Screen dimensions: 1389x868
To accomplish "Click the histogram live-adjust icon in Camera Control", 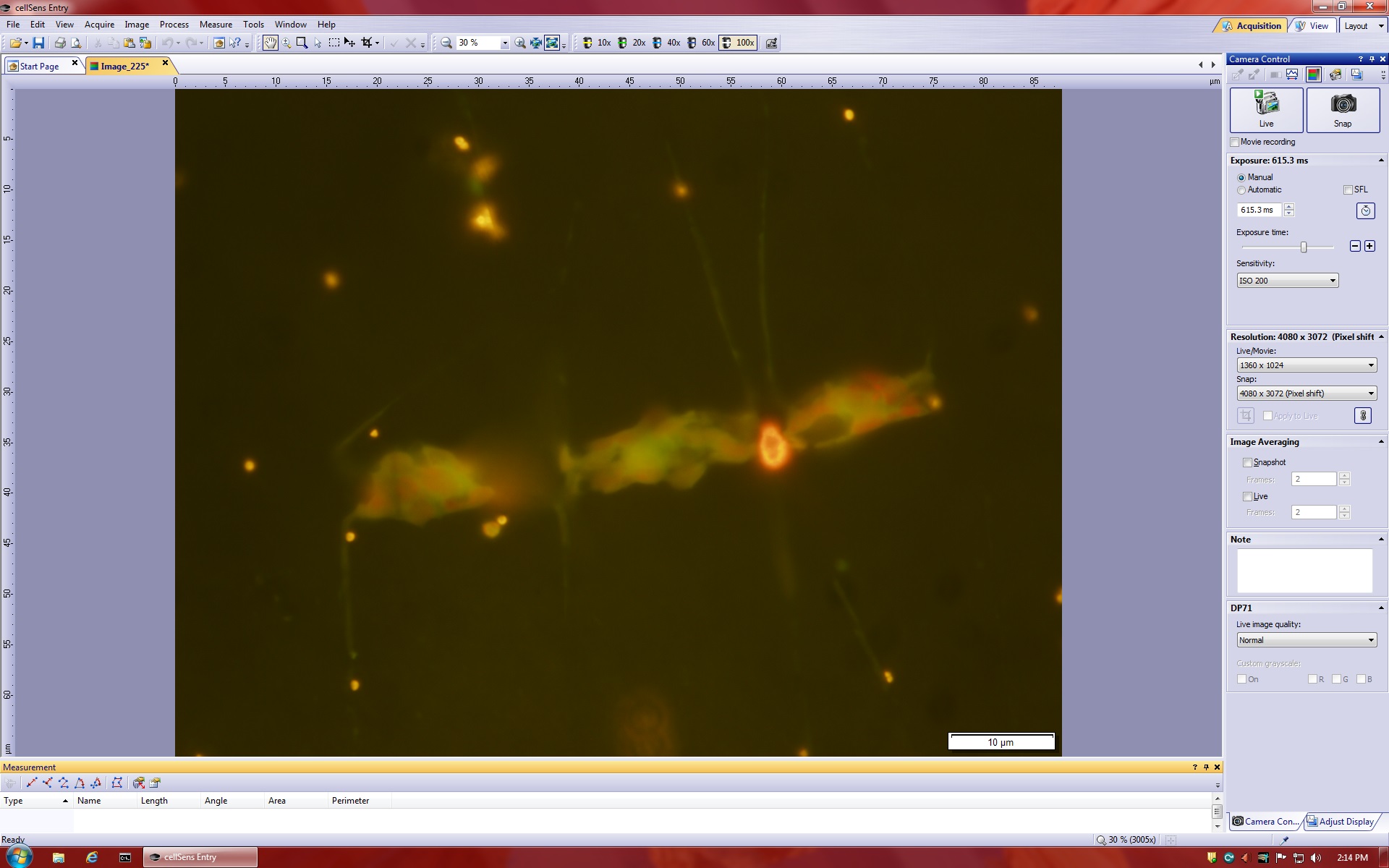I will [1292, 75].
